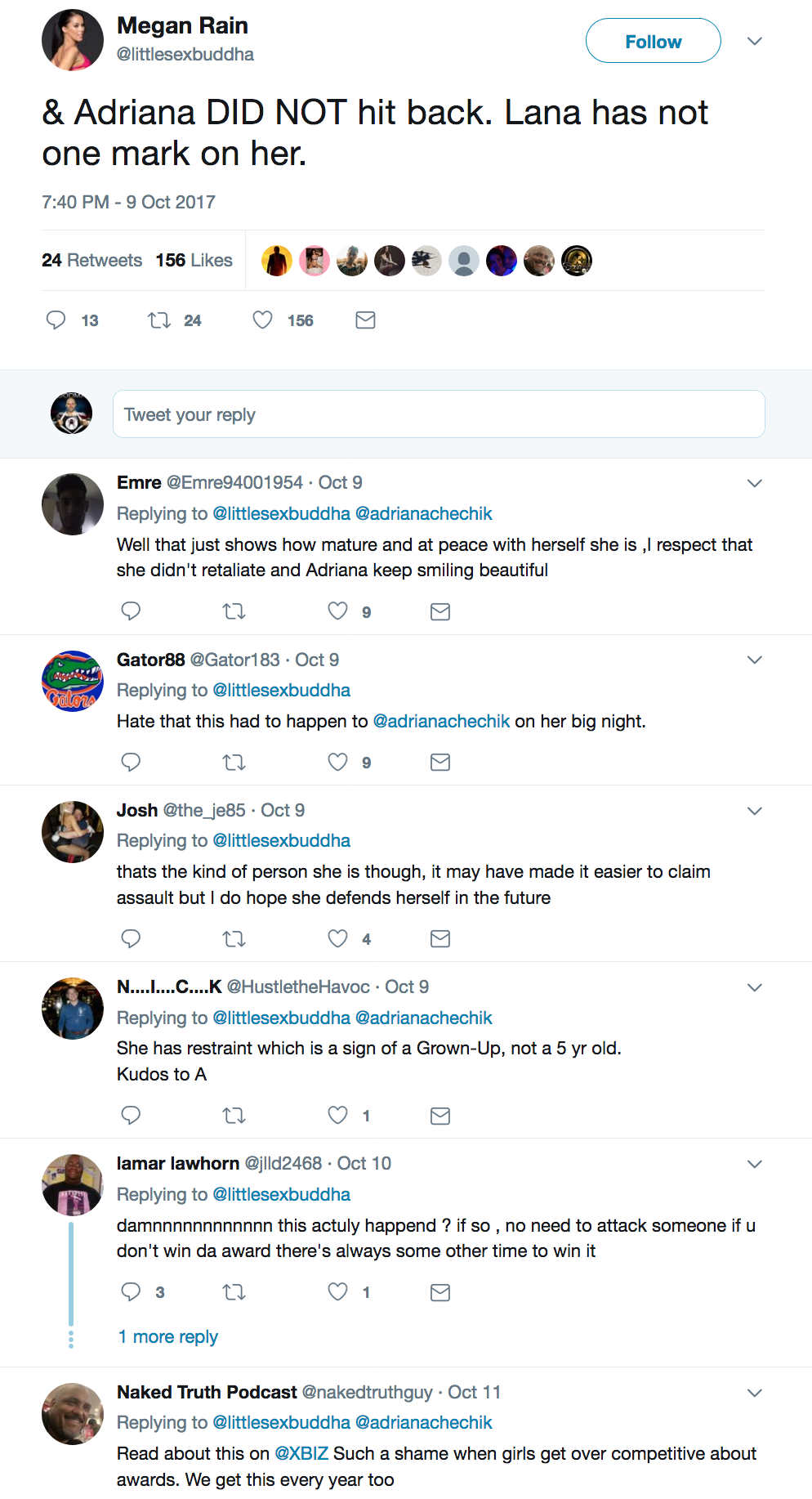The height and width of the screenshot is (1499, 812).
Task: Send main tweet via direct message envelope
Action: [365, 320]
